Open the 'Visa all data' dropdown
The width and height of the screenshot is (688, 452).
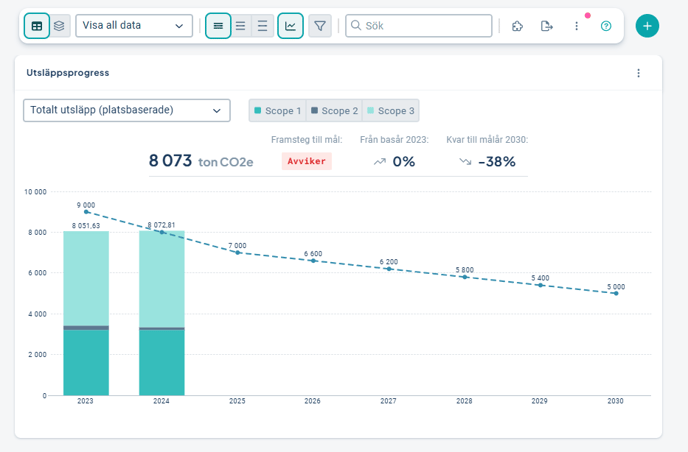(x=134, y=26)
